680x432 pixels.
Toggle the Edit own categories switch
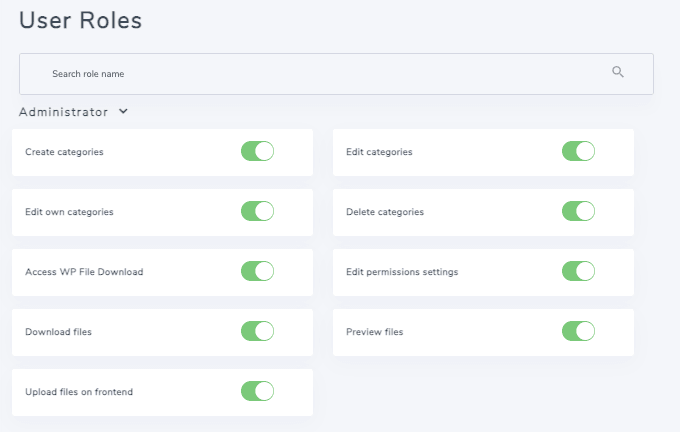pos(257,211)
